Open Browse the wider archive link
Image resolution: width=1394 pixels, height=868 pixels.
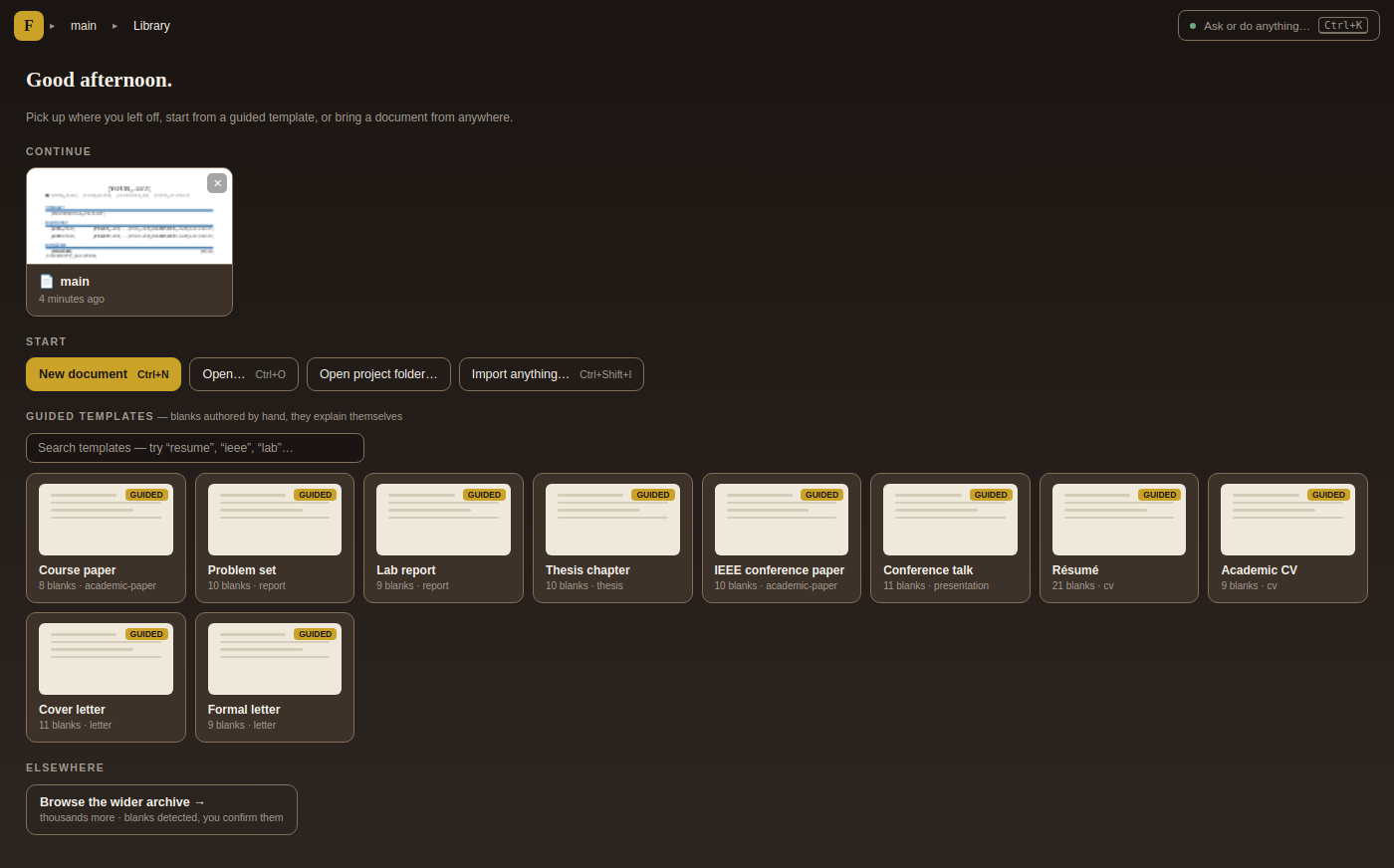tap(161, 809)
